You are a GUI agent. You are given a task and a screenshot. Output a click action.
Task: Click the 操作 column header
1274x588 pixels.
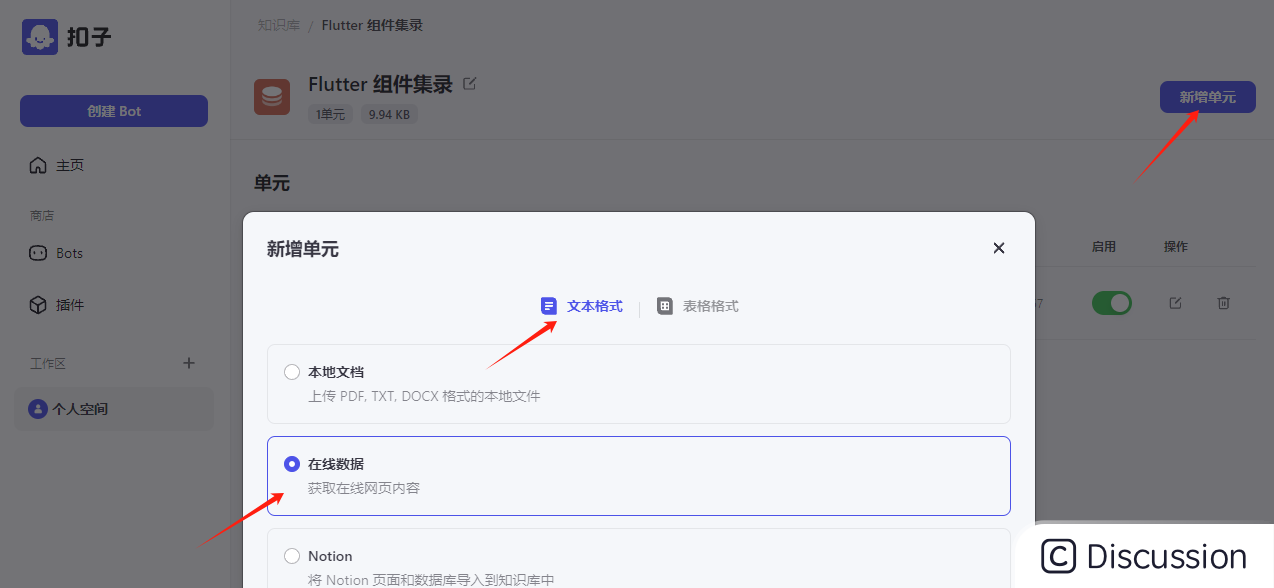(x=1176, y=246)
